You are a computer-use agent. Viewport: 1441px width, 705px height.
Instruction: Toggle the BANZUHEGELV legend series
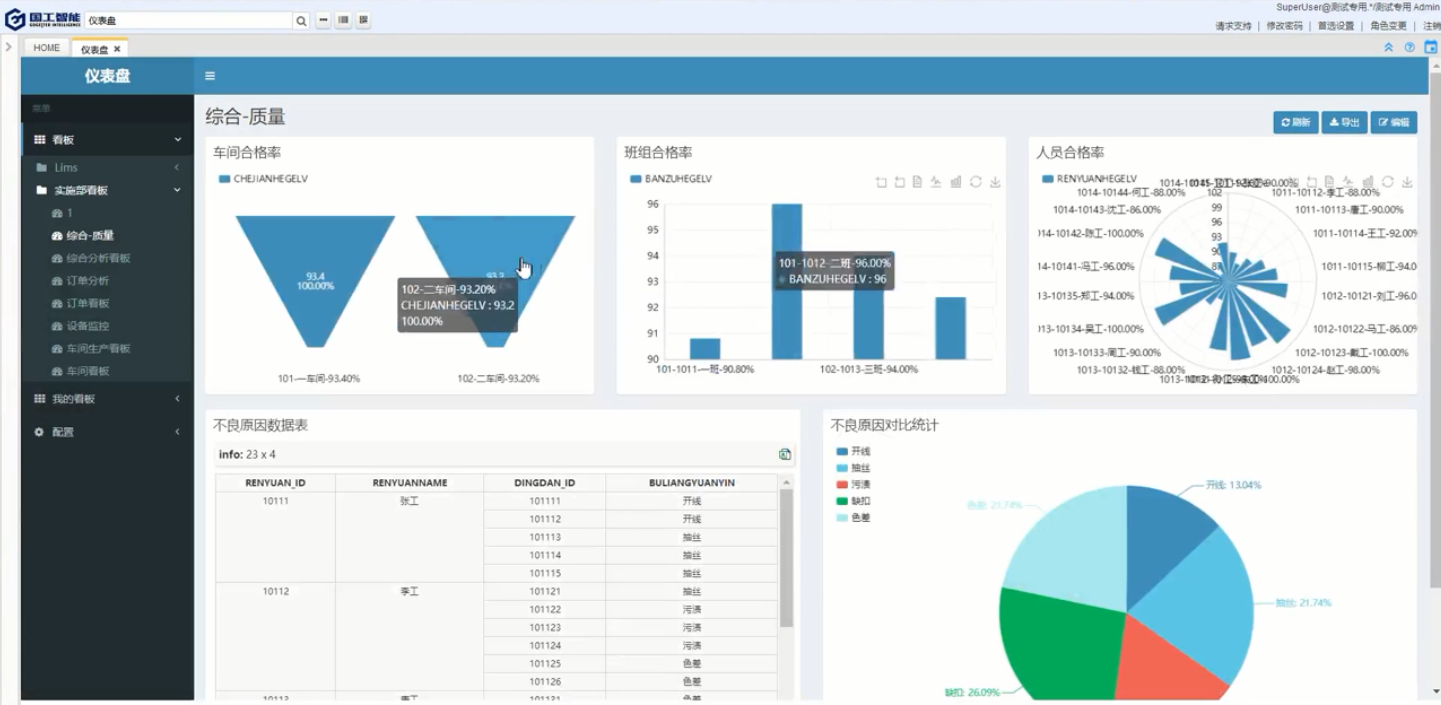coord(670,179)
